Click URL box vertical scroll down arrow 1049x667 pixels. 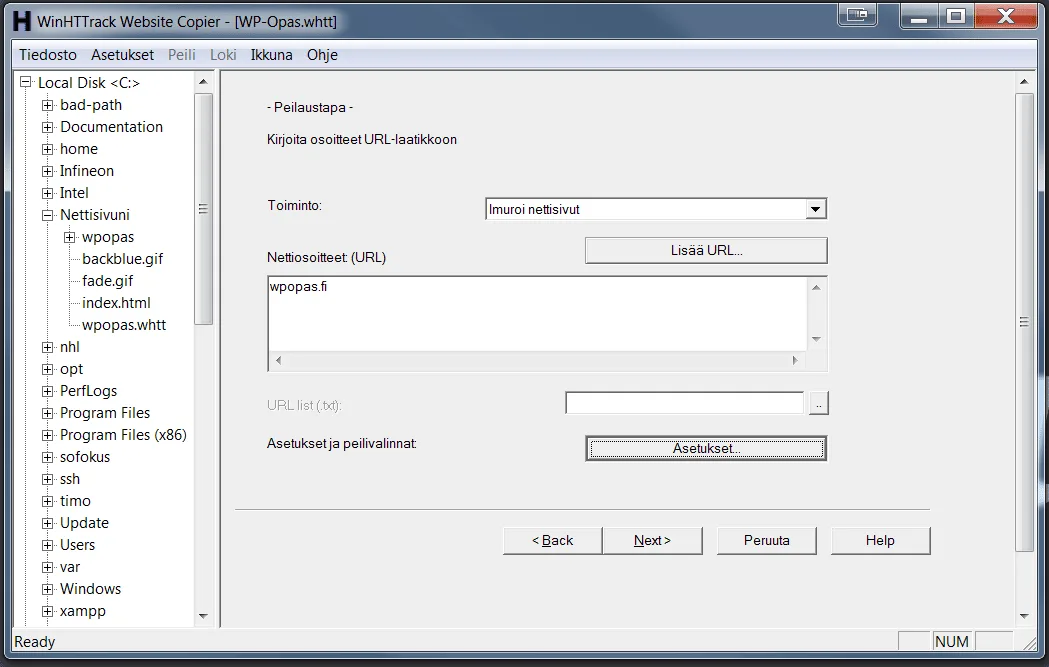816,339
